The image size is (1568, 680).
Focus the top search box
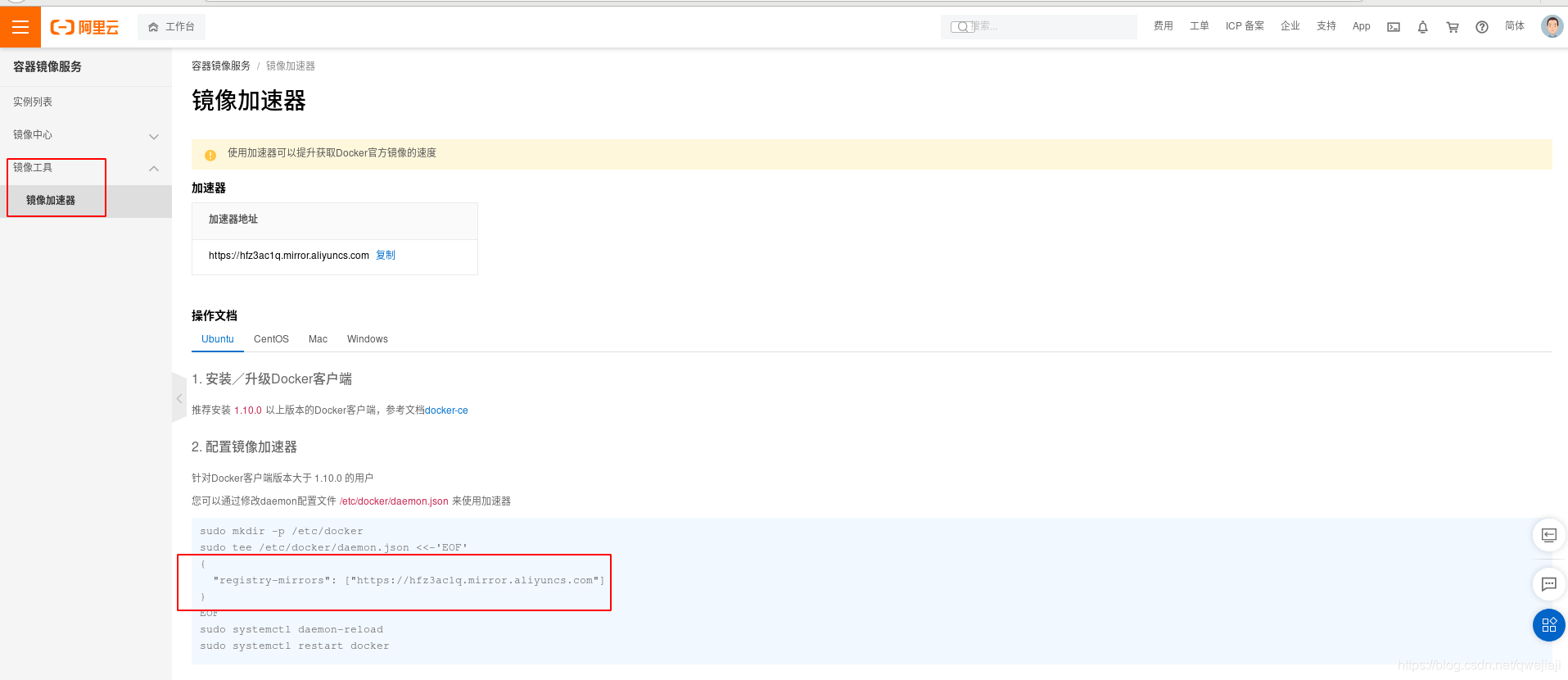click(x=1038, y=27)
